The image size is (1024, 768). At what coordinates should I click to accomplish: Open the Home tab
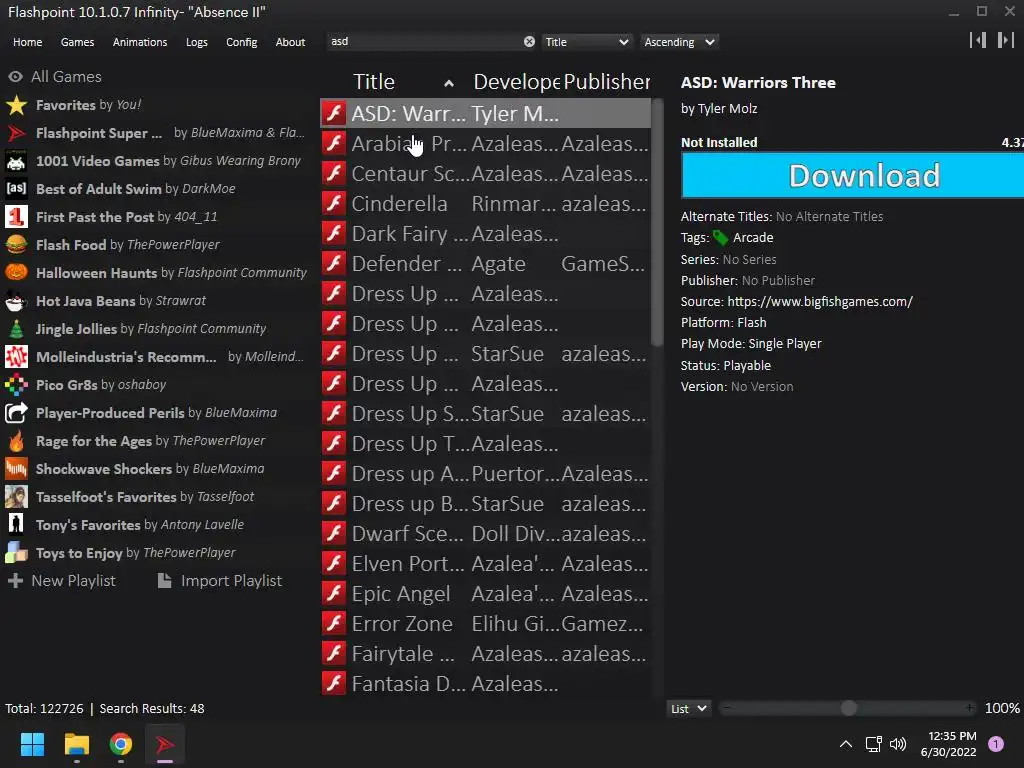point(27,42)
